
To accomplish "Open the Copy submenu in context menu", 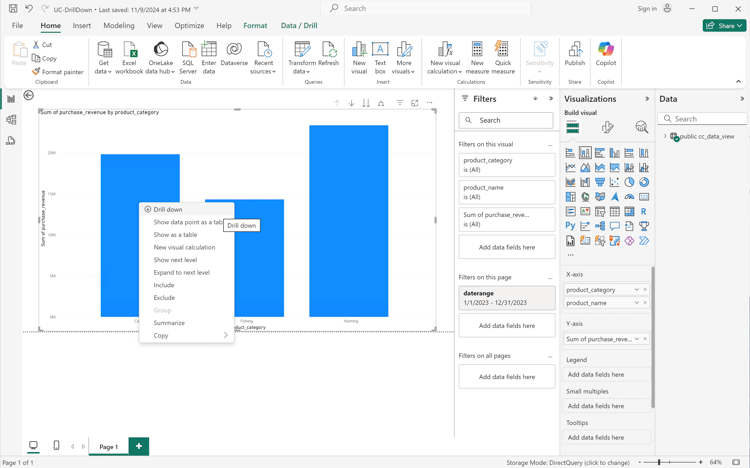I will click(187, 335).
